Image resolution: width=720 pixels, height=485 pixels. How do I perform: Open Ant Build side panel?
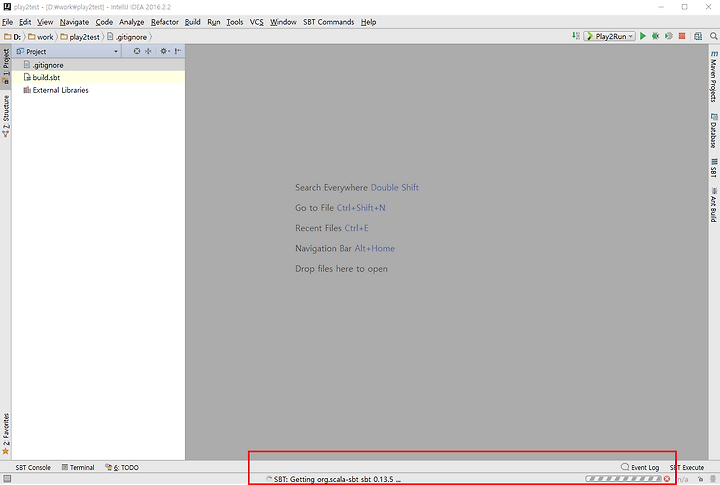[x=714, y=205]
